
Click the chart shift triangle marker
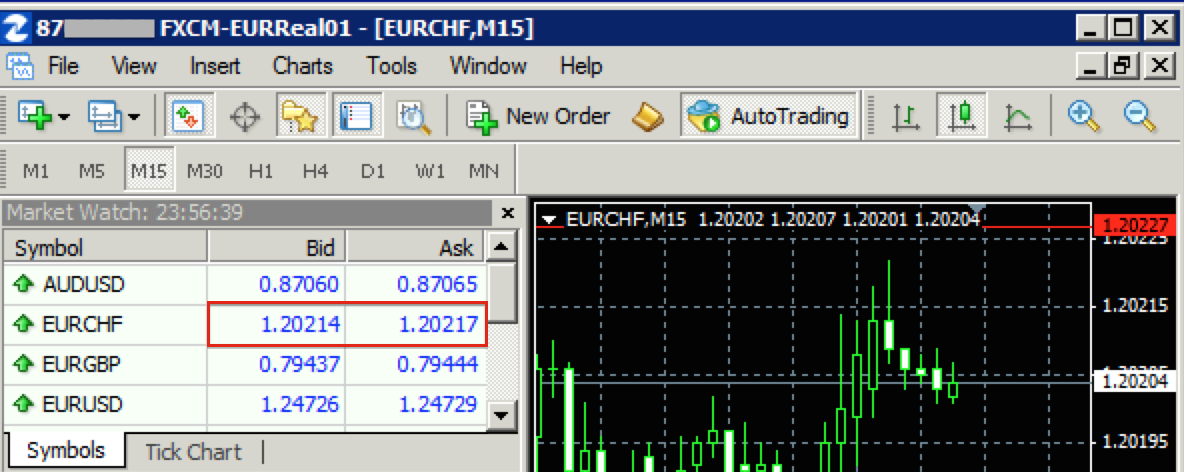(977, 208)
